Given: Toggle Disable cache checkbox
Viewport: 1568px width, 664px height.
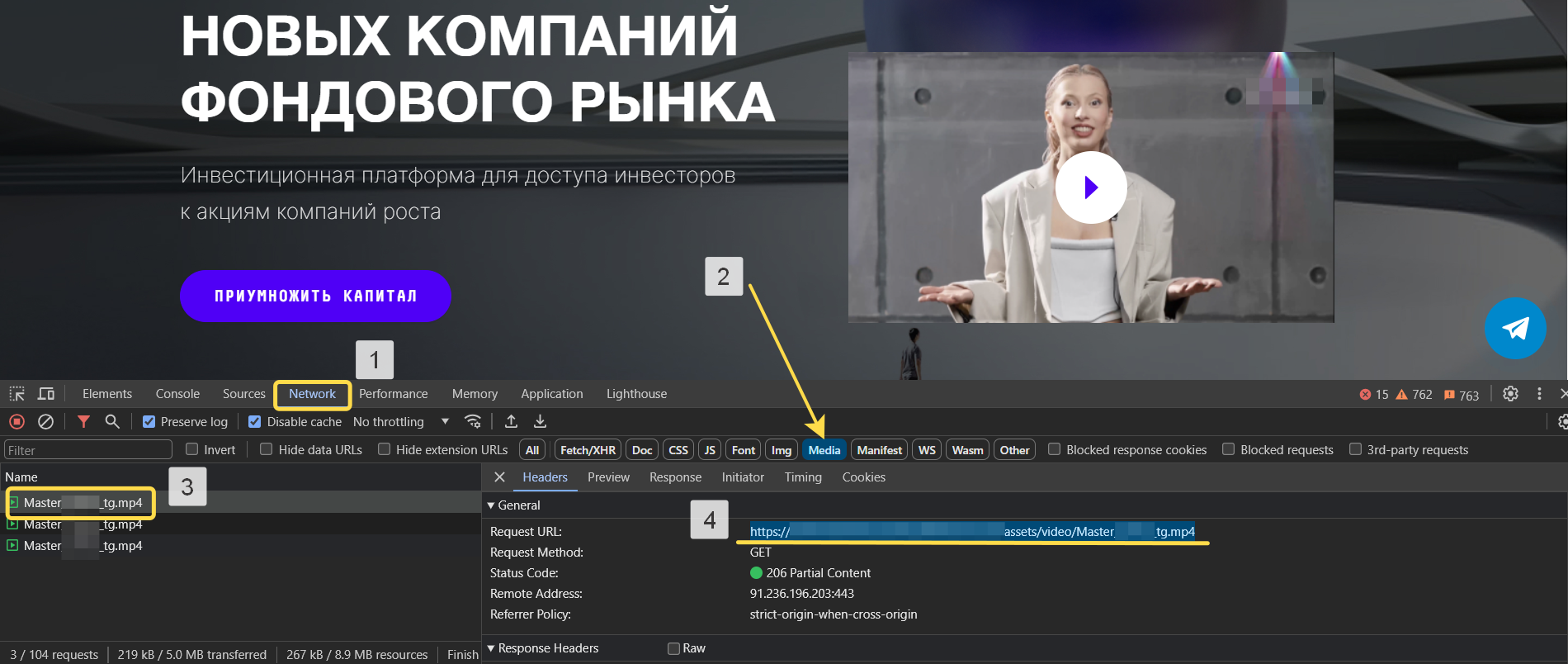Looking at the screenshot, I should [254, 422].
